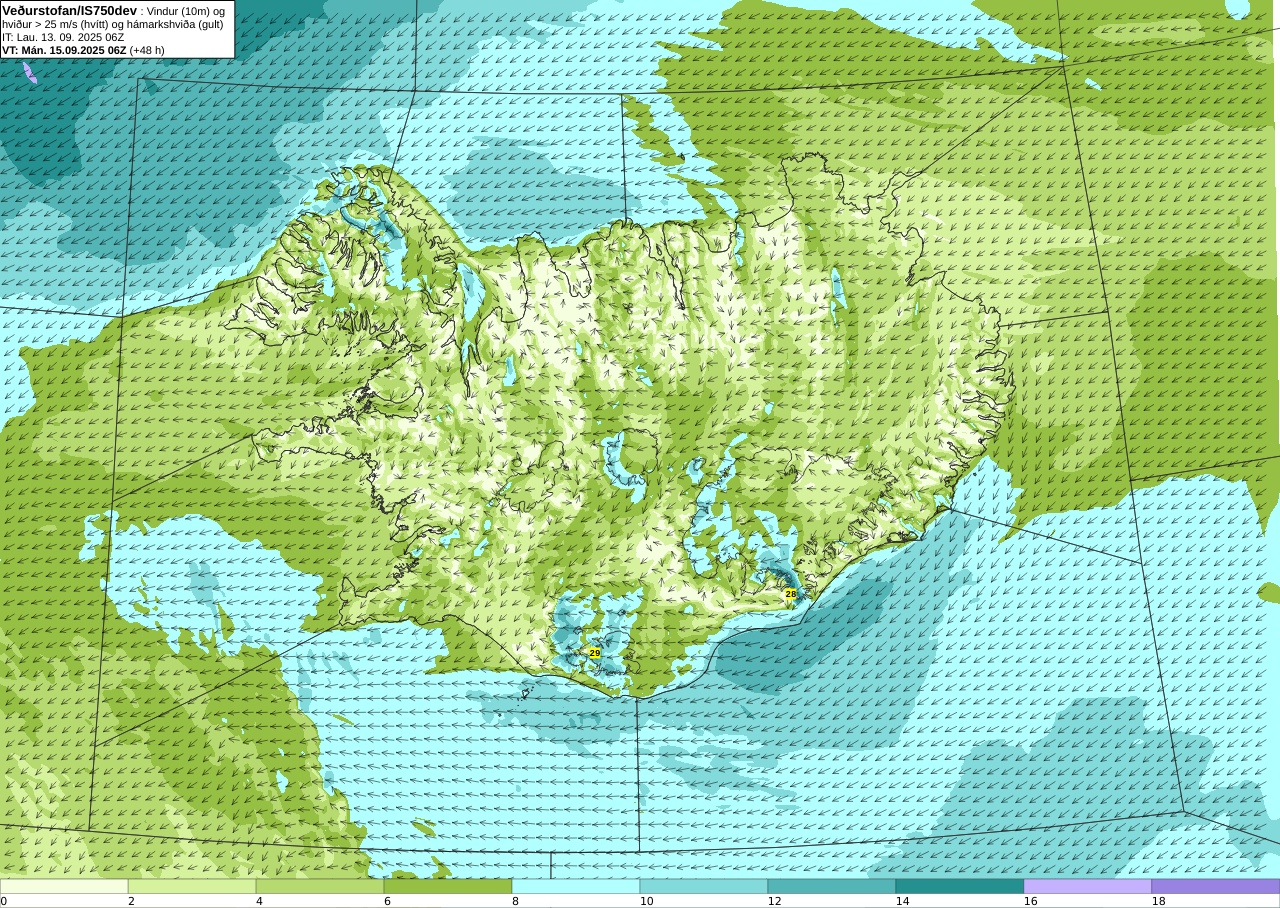
Task: Select the 12–14 m/s teal legend swatch
Action: coord(832,886)
